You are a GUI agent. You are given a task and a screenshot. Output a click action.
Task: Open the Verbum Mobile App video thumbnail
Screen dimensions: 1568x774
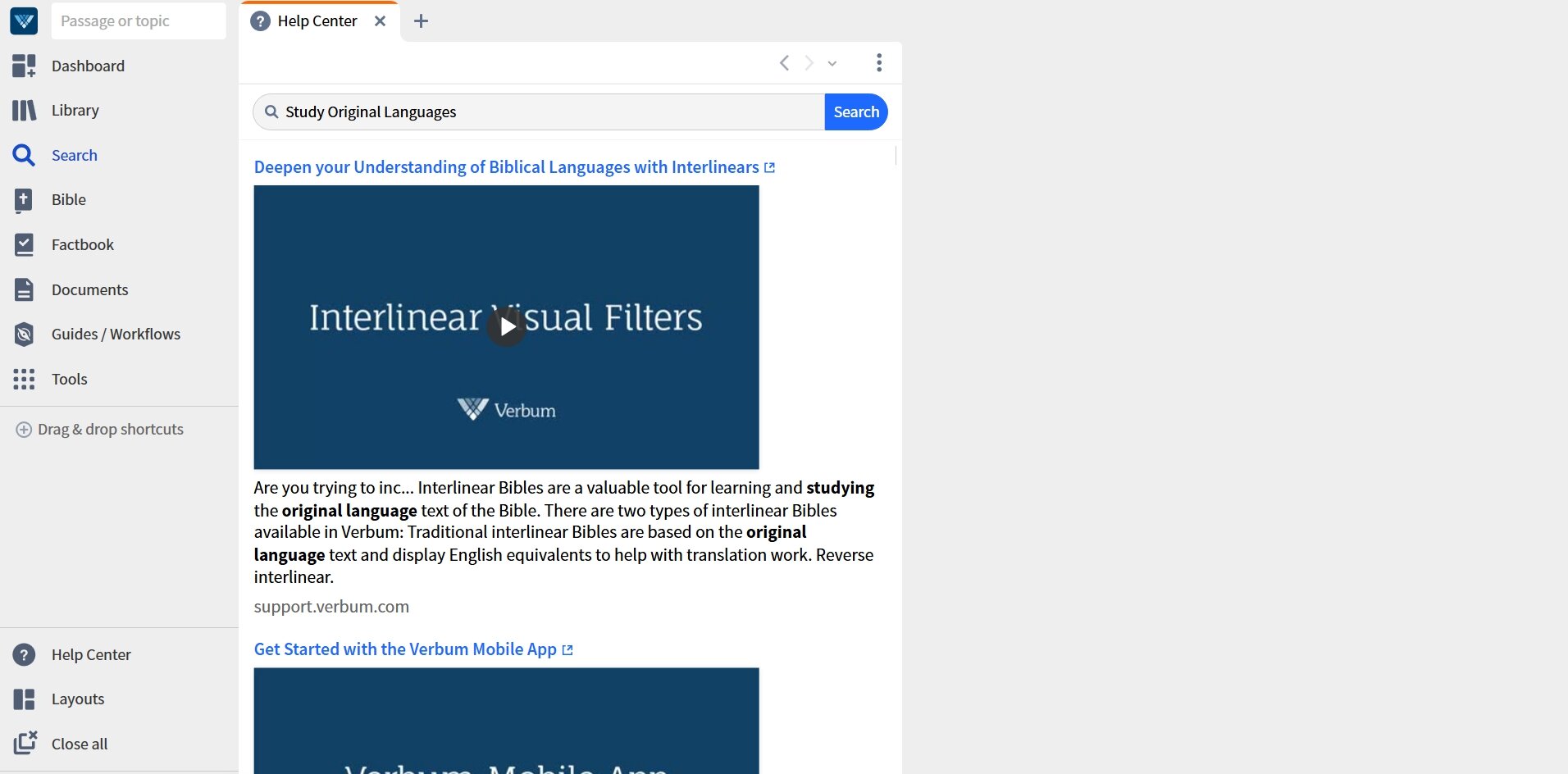(x=507, y=721)
